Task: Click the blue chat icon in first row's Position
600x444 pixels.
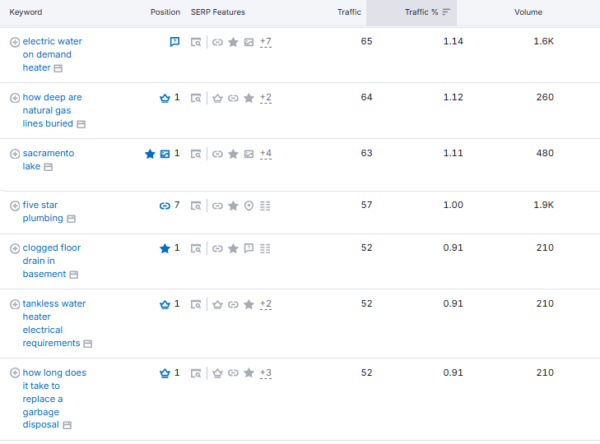Action: coord(175,42)
